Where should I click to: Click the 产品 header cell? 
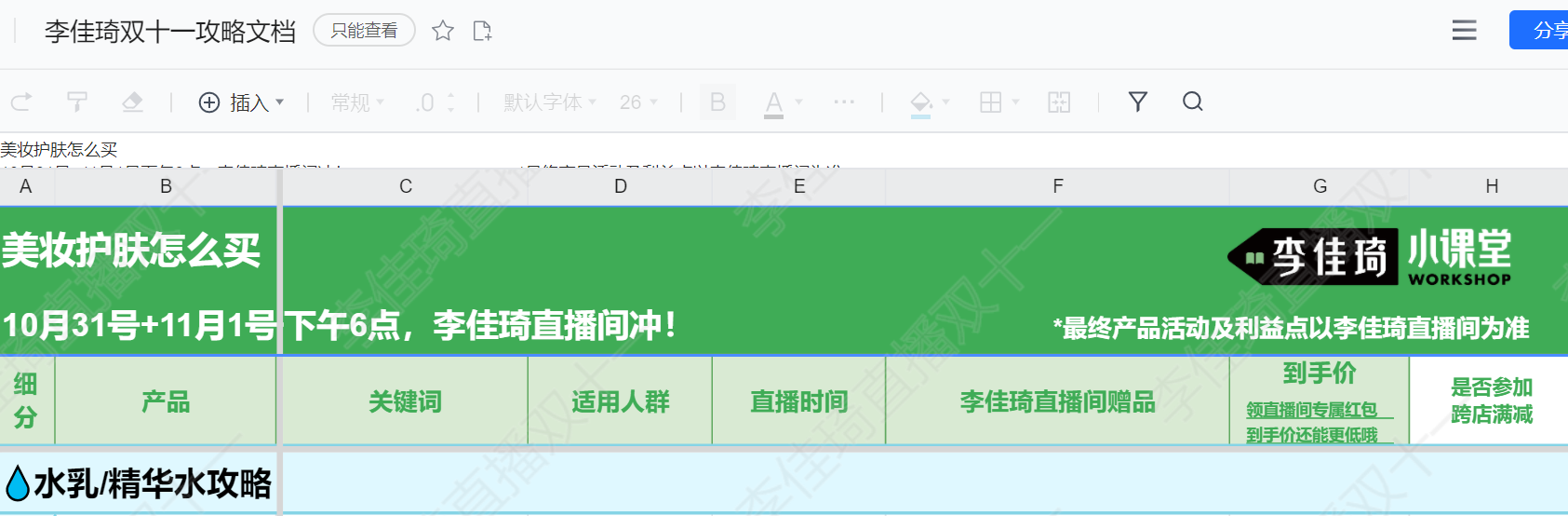[x=166, y=401]
